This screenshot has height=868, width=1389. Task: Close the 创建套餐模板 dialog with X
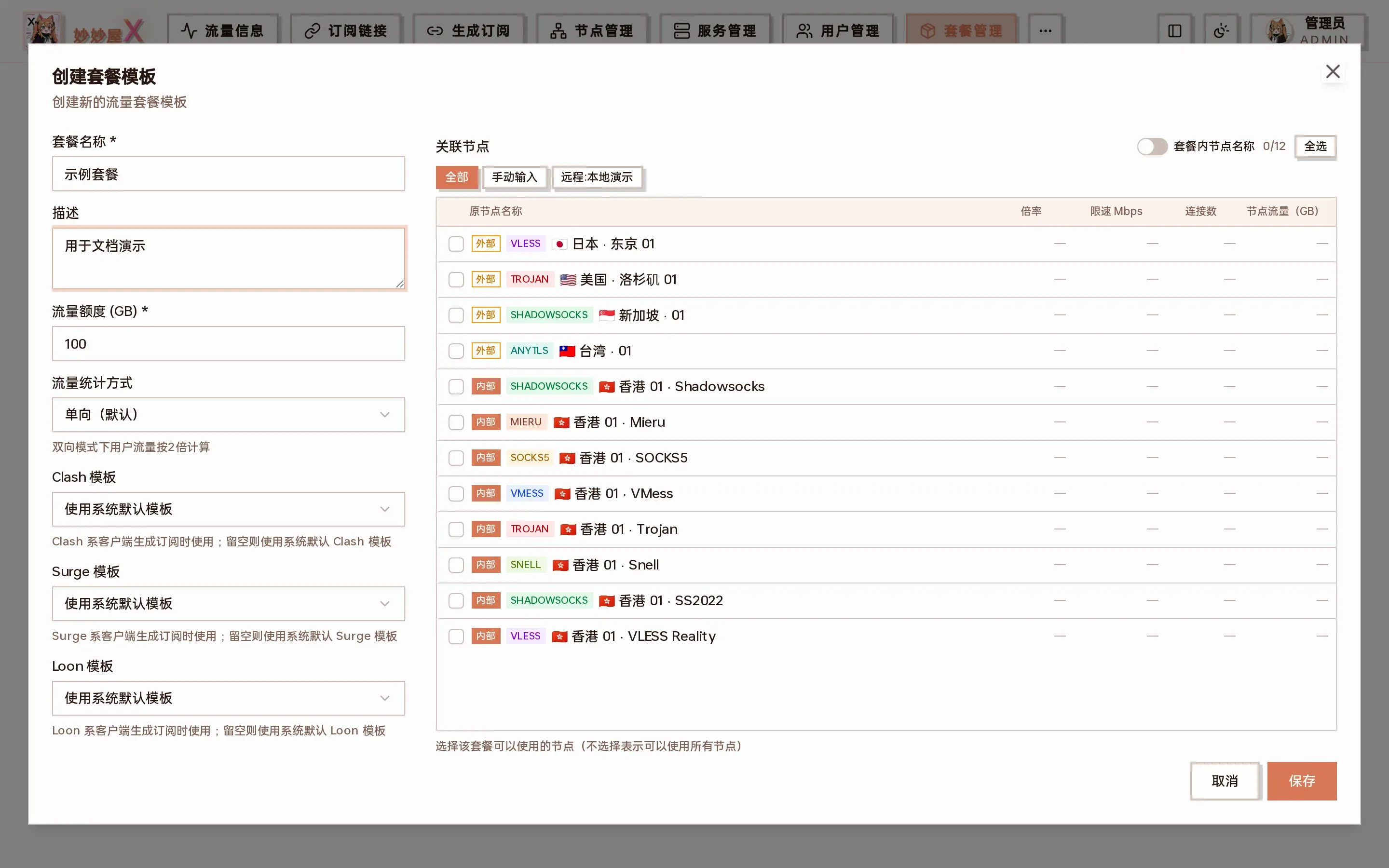(x=1333, y=71)
